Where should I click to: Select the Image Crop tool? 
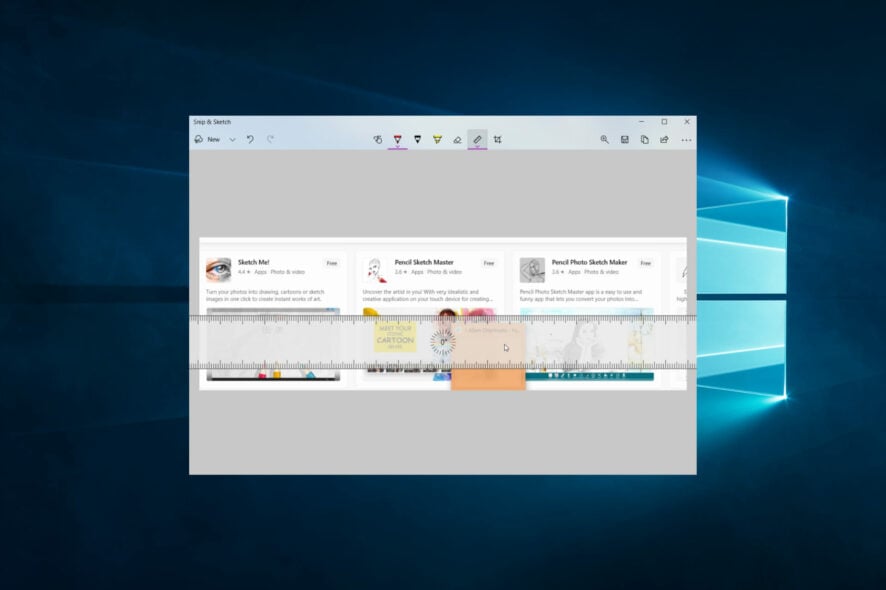[x=497, y=140]
